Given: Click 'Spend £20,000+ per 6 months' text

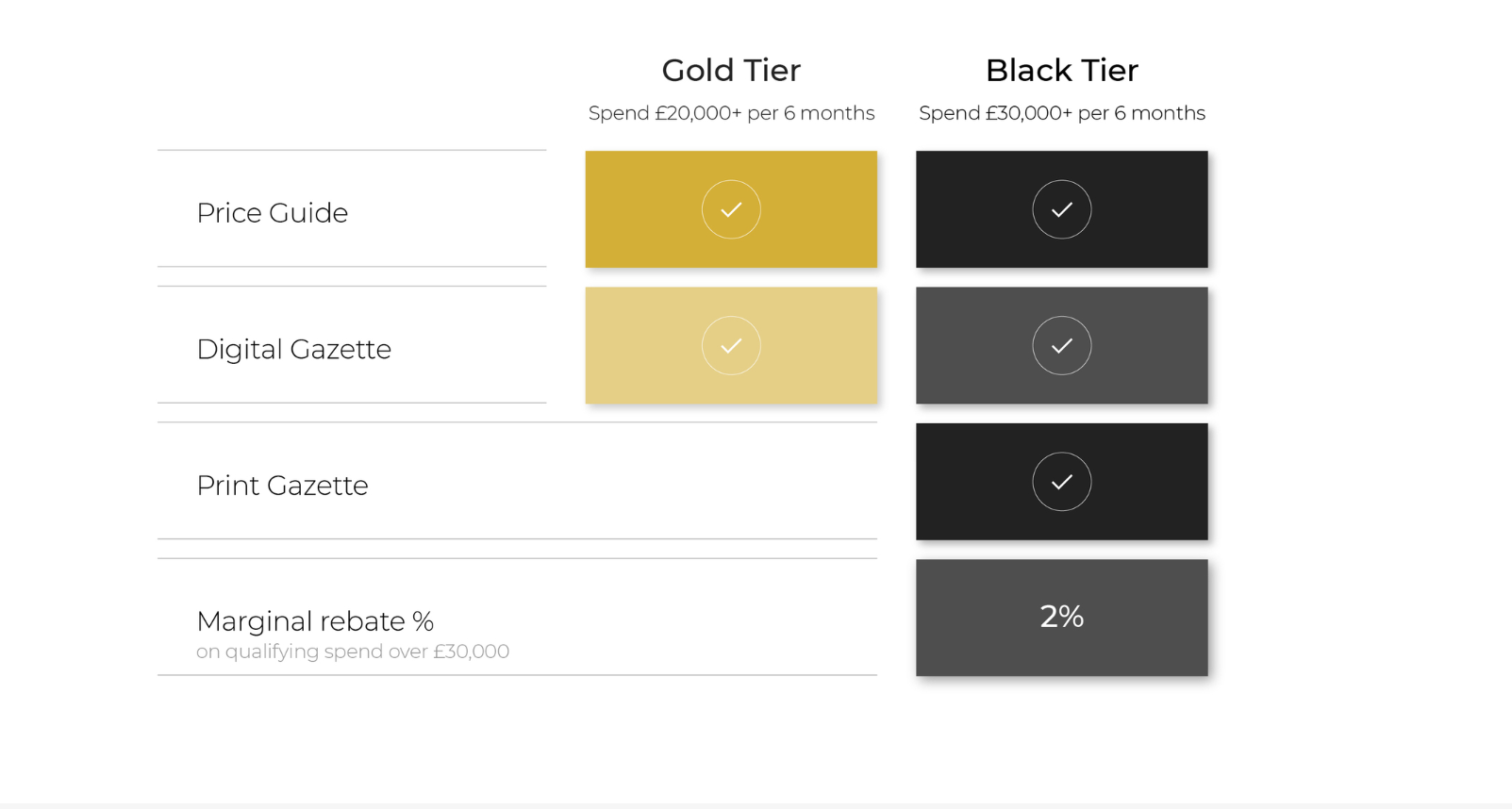Looking at the screenshot, I should [x=731, y=113].
